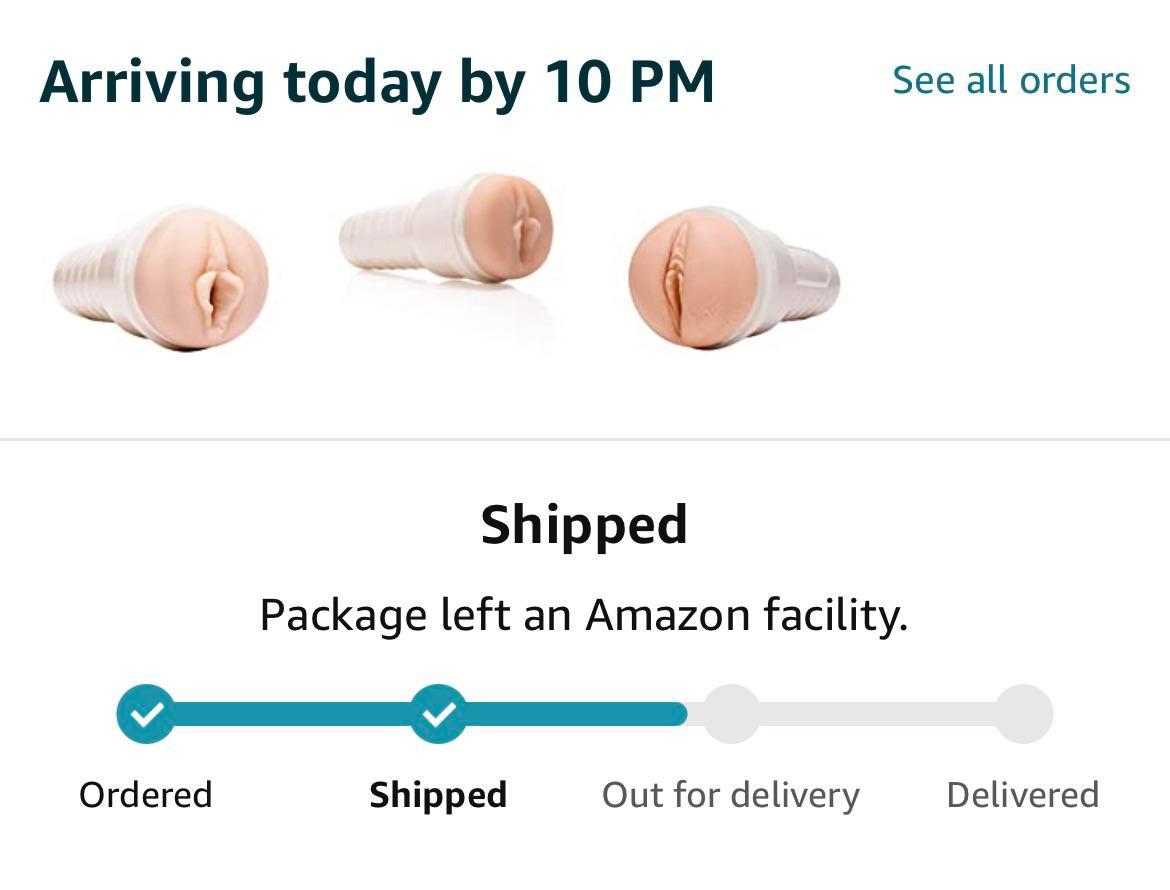Click the Arriving today by 10 PM heading

tap(378, 82)
